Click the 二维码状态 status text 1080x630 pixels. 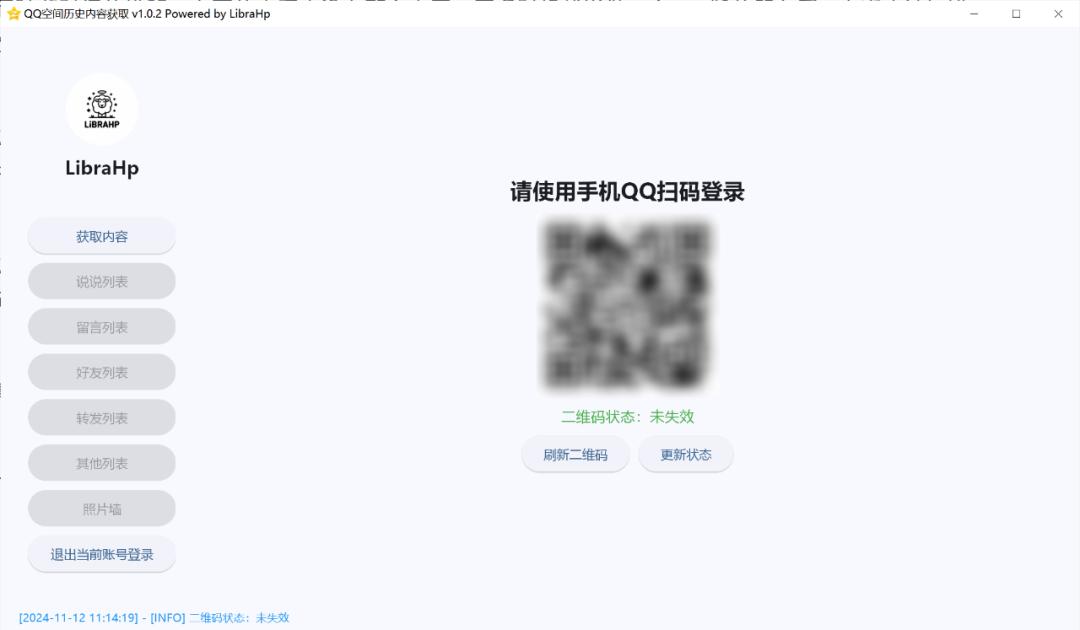click(628, 417)
